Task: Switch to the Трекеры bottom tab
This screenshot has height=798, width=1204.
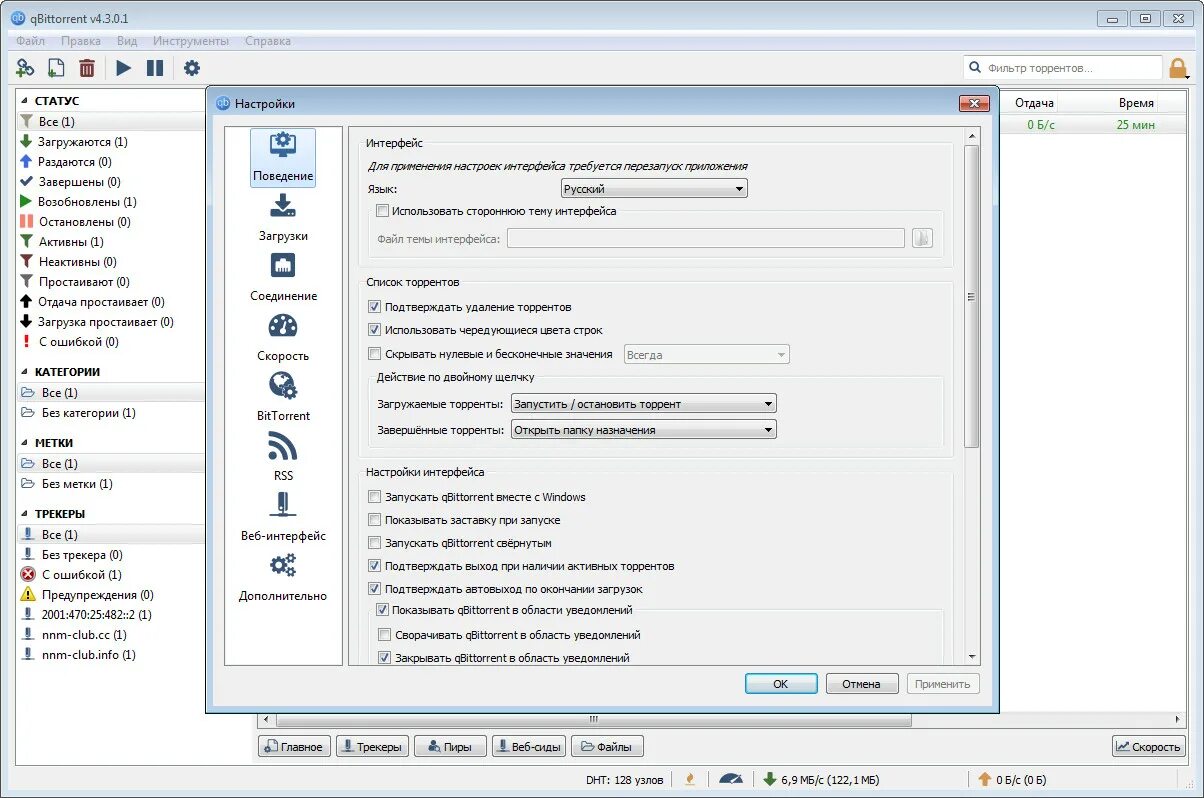Action: [x=372, y=746]
